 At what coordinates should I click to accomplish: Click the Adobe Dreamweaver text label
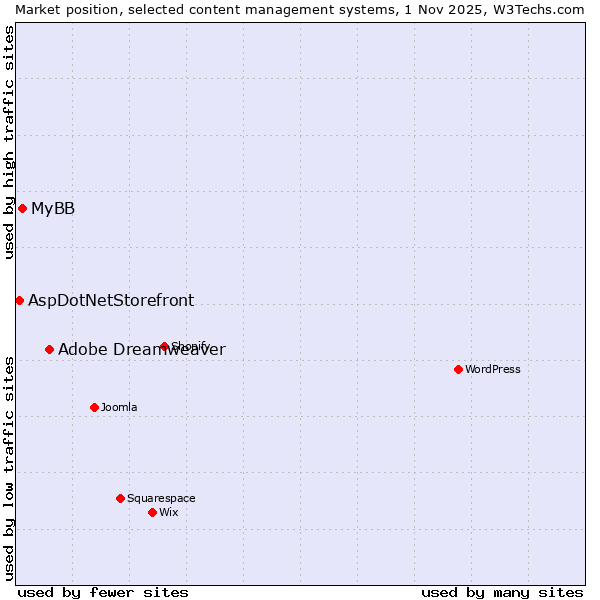click(x=141, y=350)
